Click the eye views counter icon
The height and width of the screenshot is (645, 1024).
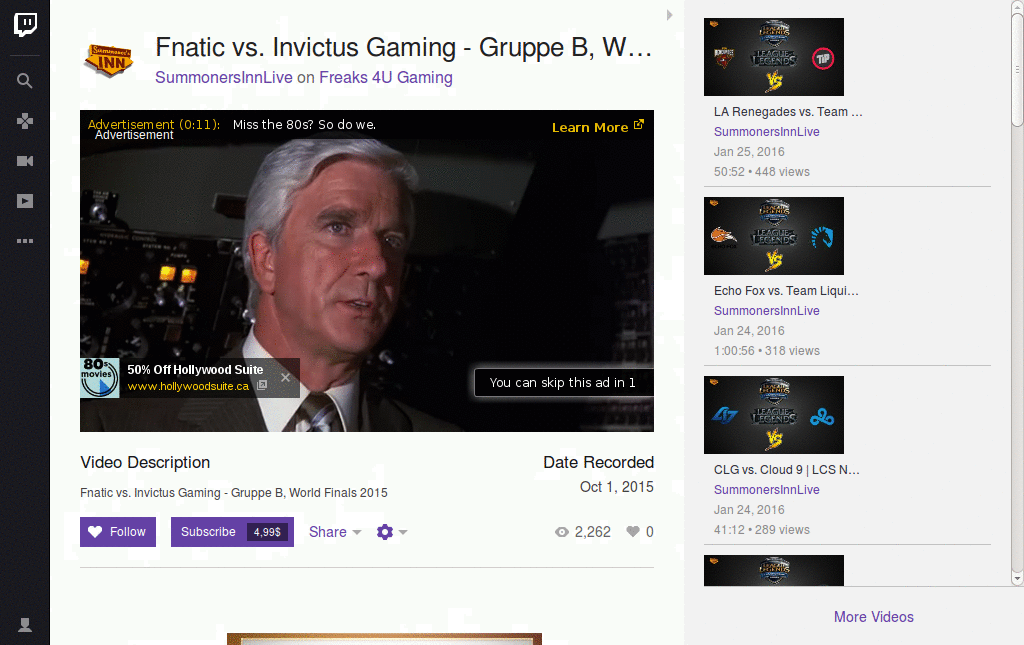[x=562, y=532]
